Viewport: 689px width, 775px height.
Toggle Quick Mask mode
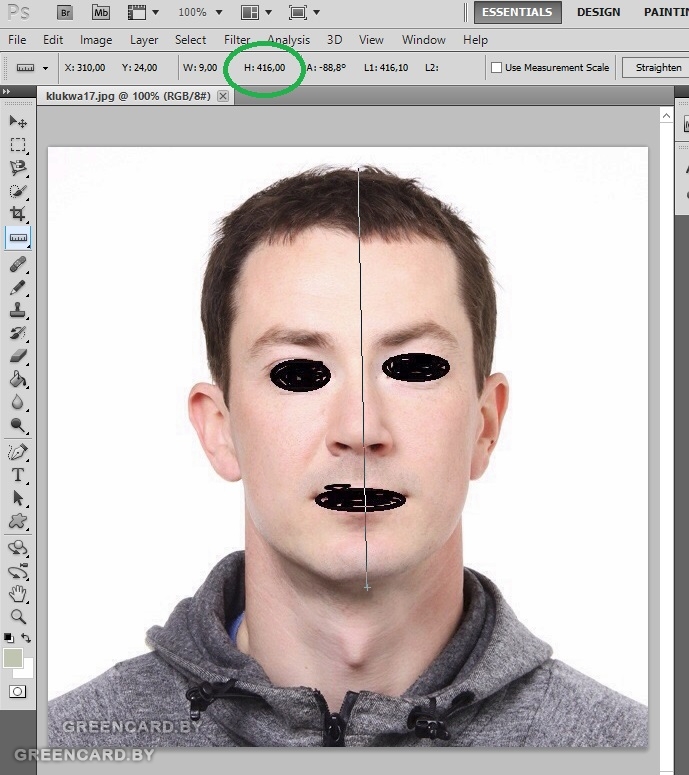17,691
